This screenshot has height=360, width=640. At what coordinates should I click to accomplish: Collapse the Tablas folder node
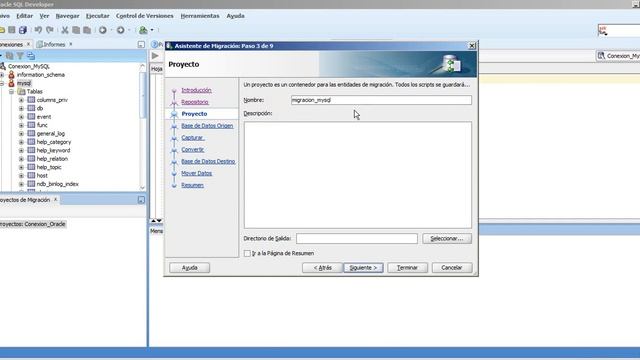click(x=11, y=92)
